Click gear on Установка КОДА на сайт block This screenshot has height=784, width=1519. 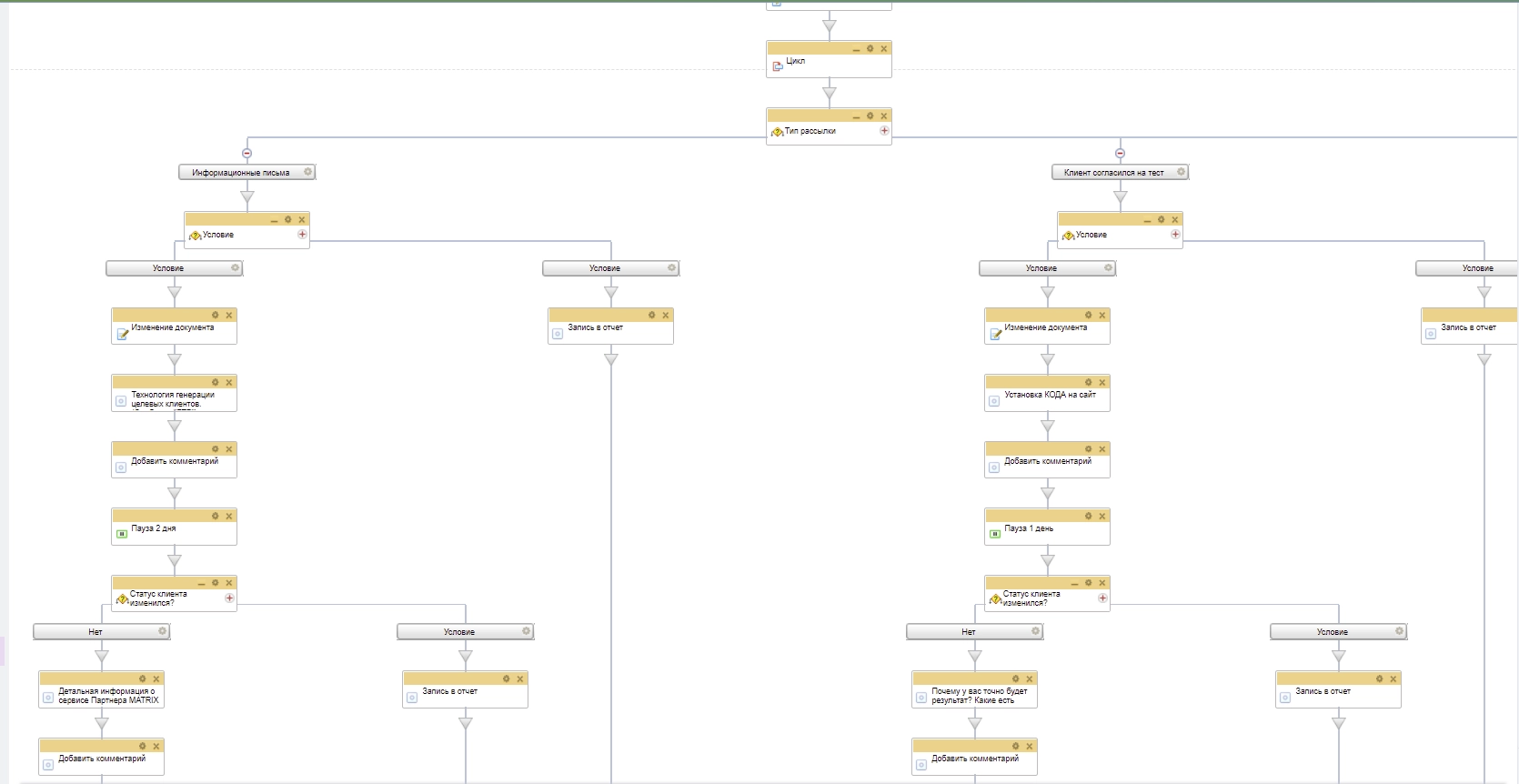point(1088,383)
